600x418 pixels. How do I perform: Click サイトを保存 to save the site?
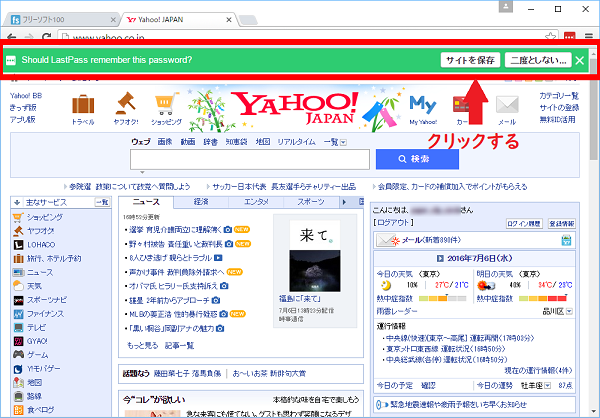click(470, 60)
